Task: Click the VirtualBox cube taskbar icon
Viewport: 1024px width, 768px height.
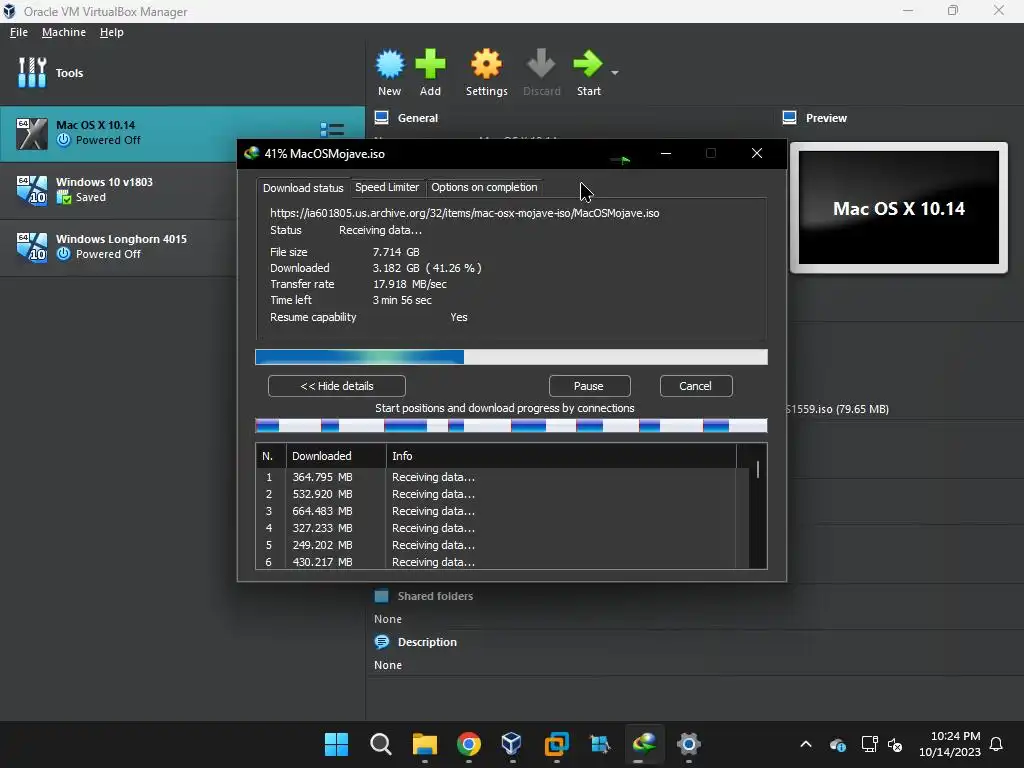Action: 512,744
